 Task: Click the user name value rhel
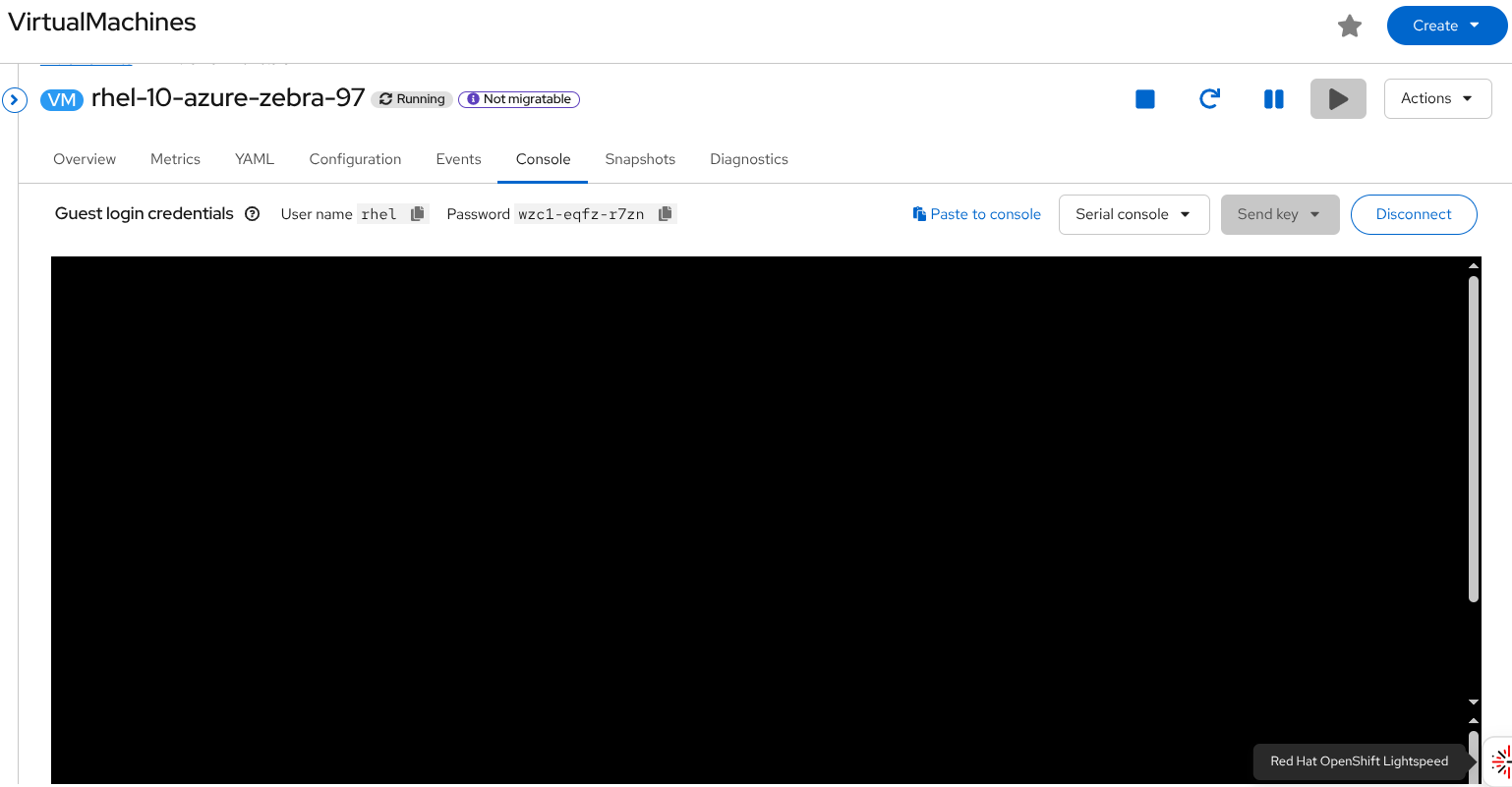coord(378,214)
